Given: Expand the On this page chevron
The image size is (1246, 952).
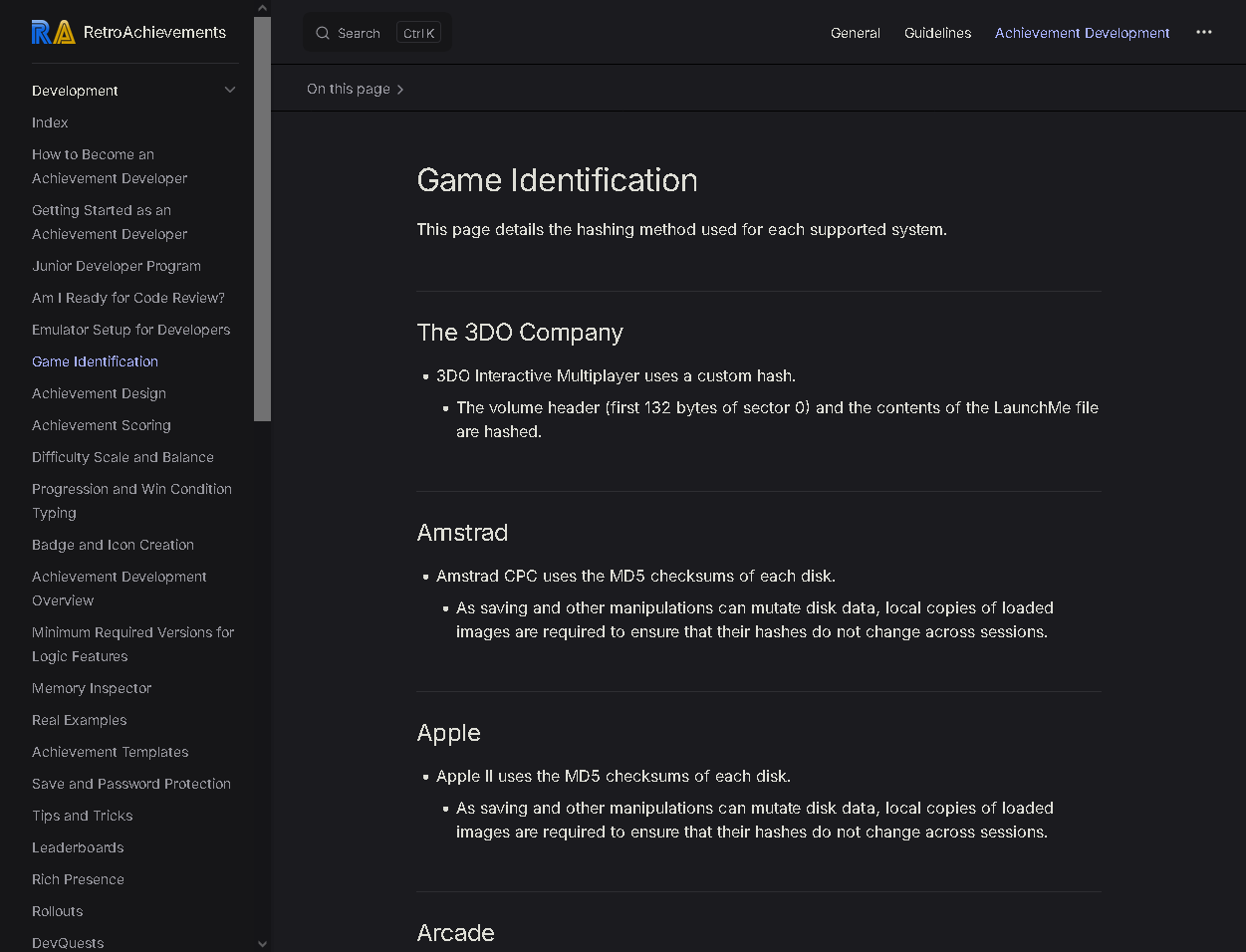Looking at the screenshot, I should (x=400, y=90).
